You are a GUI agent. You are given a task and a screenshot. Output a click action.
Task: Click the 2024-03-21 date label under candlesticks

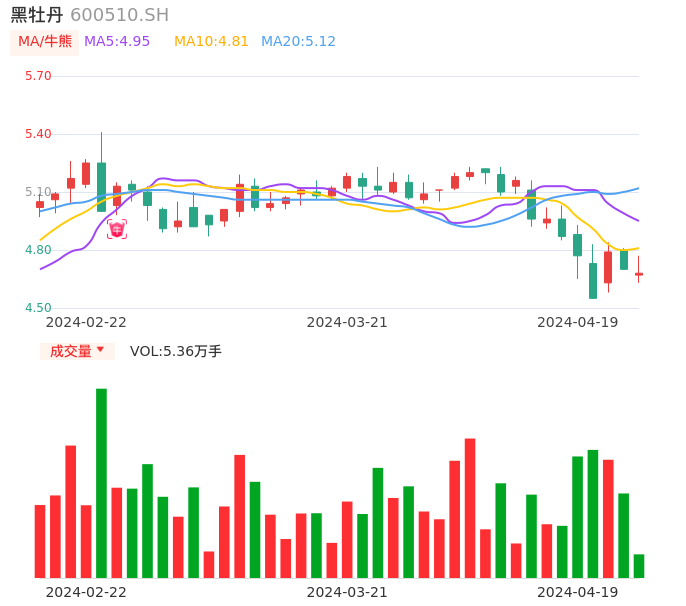click(x=347, y=322)
